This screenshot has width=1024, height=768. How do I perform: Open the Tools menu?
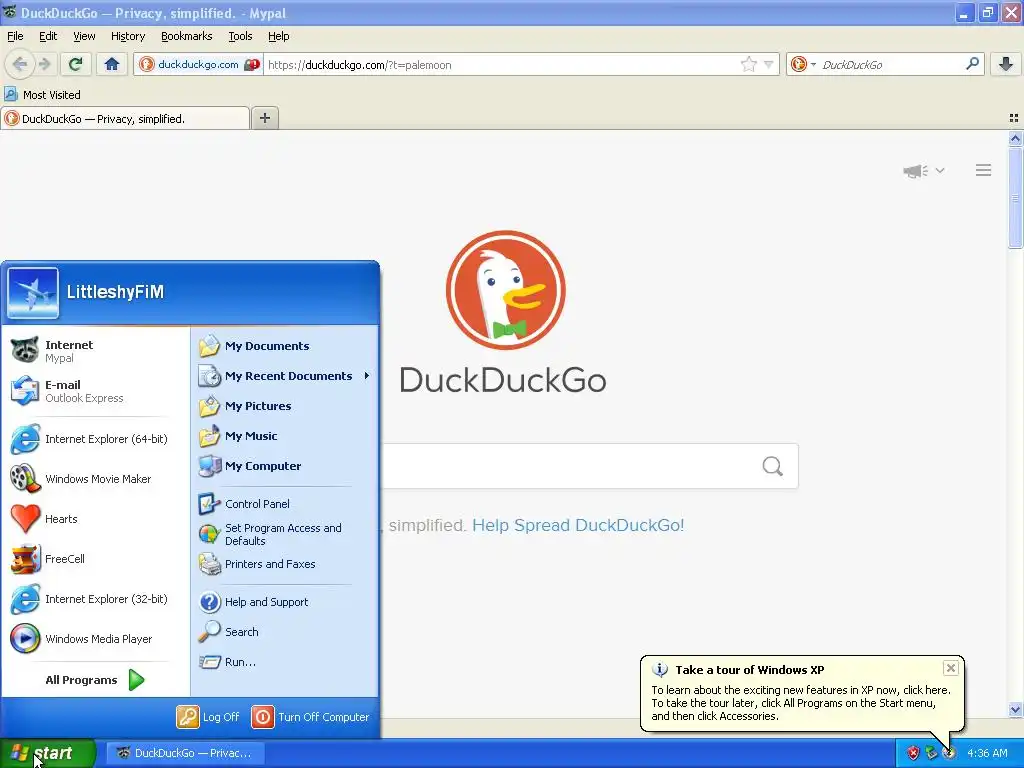240,36
